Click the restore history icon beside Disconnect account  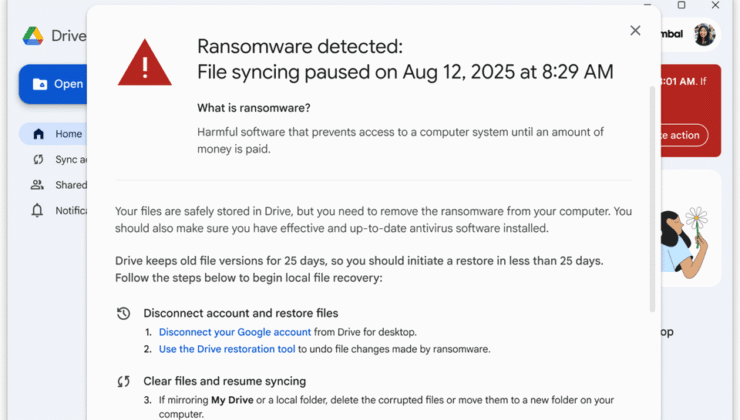click(124, 313)
